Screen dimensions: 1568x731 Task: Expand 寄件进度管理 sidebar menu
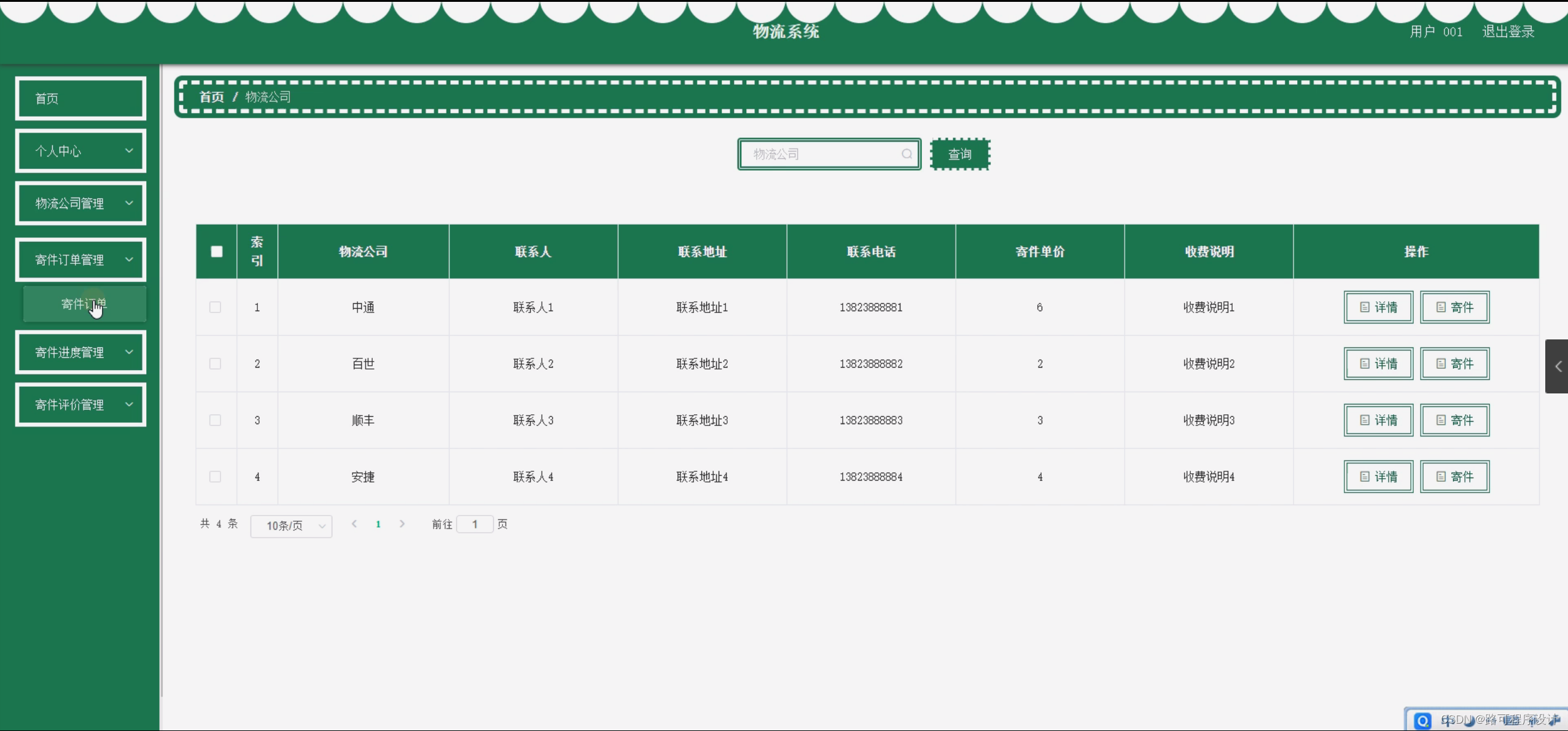[80, 352]
